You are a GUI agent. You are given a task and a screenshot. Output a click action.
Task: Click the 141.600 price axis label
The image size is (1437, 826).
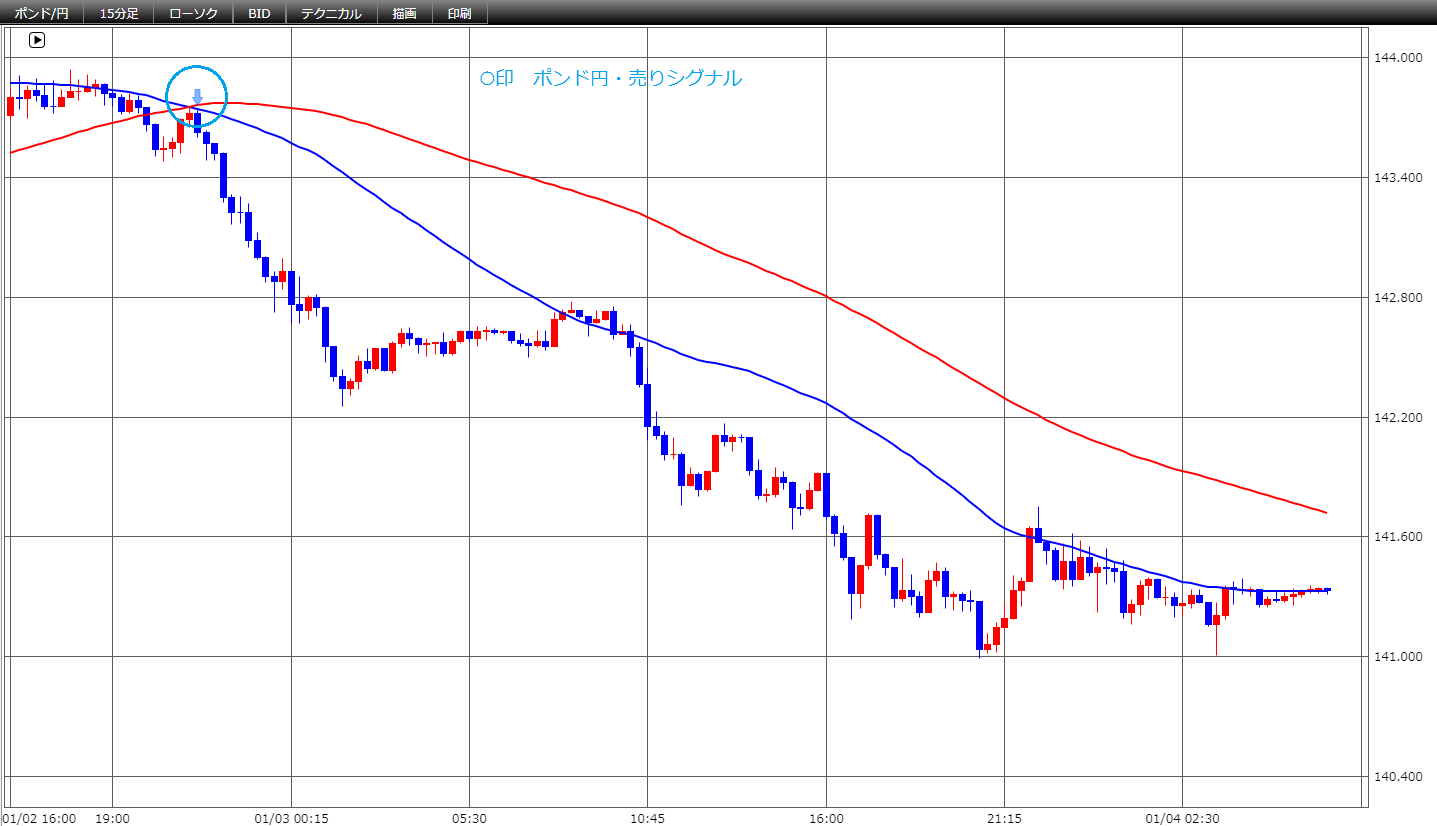click(1399, 538)
